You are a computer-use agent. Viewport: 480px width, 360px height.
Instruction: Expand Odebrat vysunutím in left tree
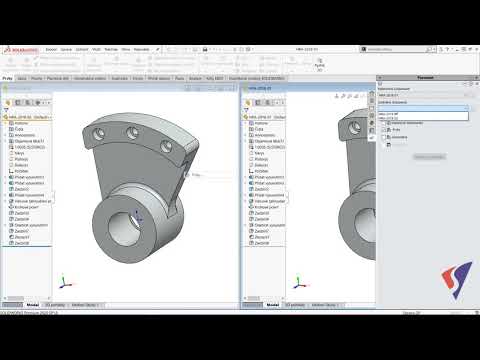coord(5,225)
